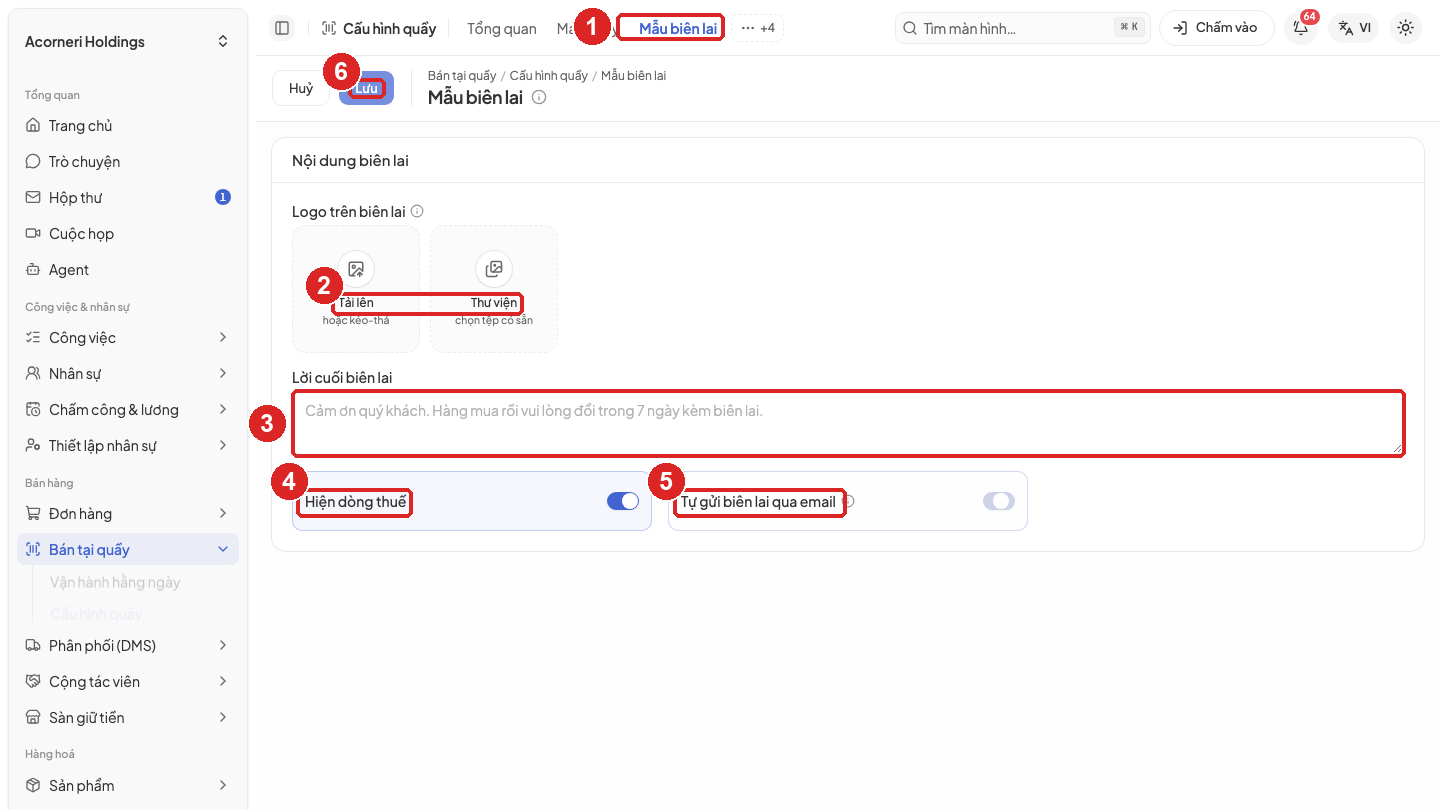Open Trò chuyện via its chat bubble icon

[33, 162]
